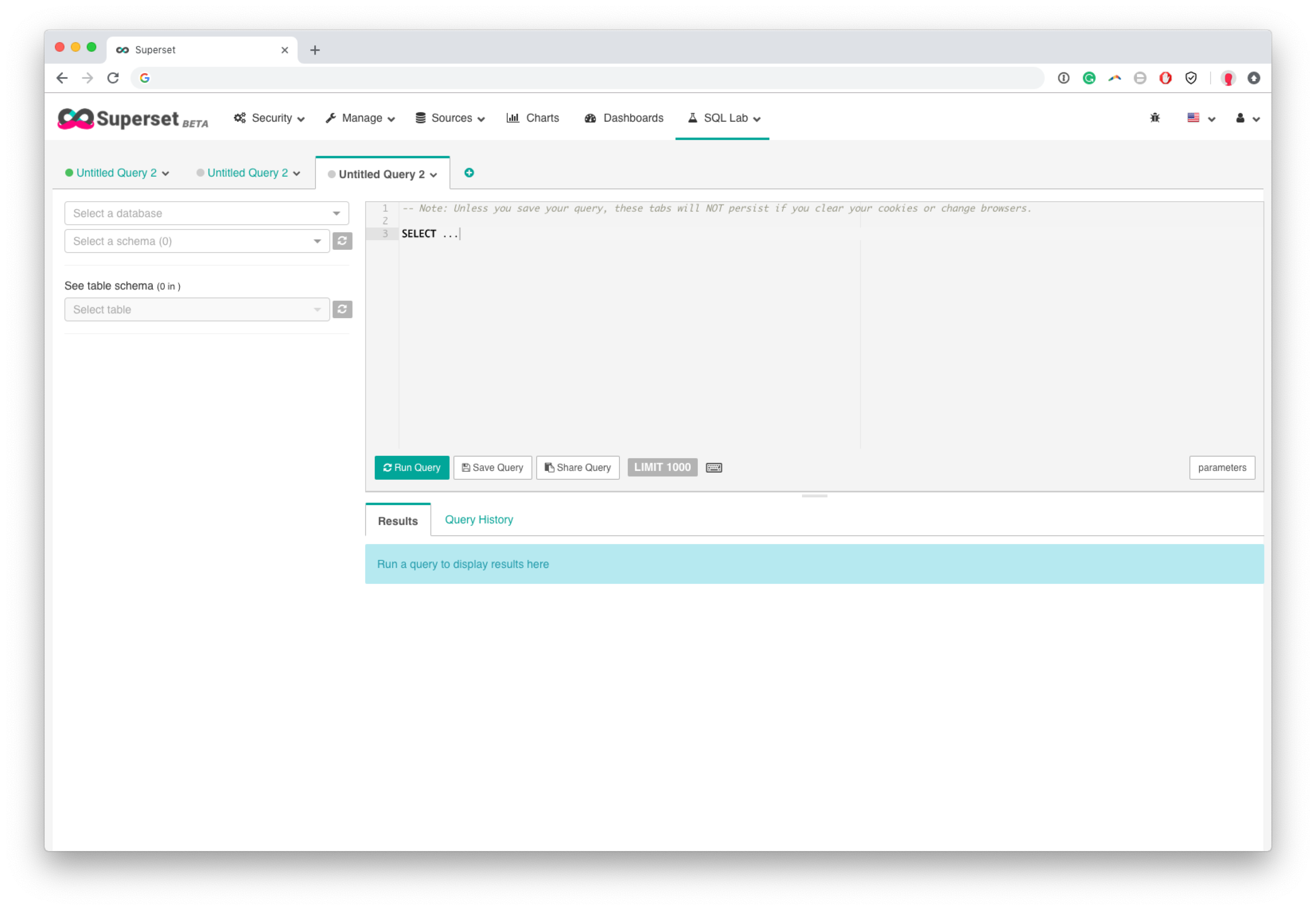Click the bug report icon in the navbar
The image size is (1316, 910).
[1154, 118]
